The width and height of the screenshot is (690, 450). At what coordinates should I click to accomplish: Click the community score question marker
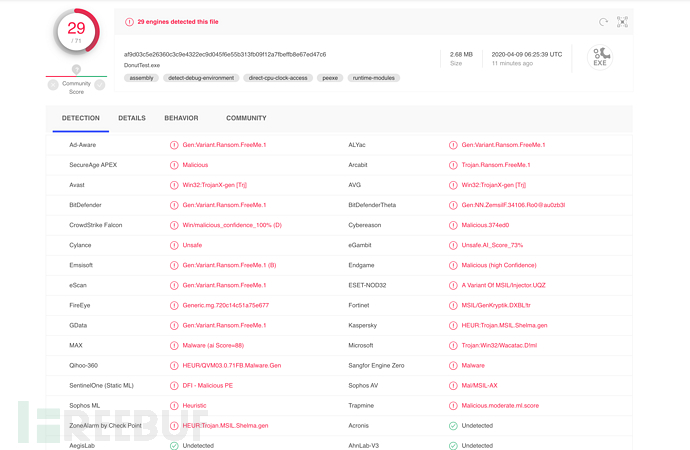coord(76,70)
